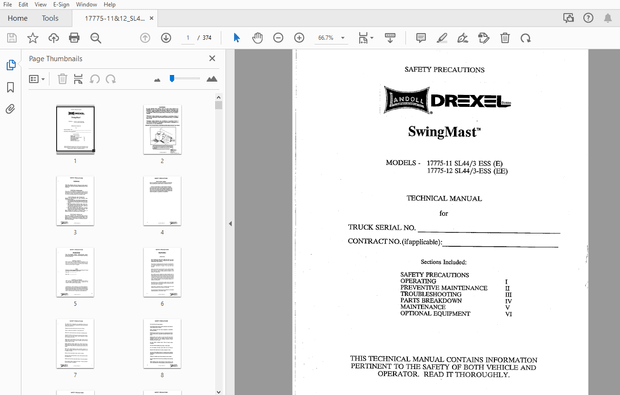Open the View menu
This screenshot has width=620, height=395.
click(x=40, y=4)
